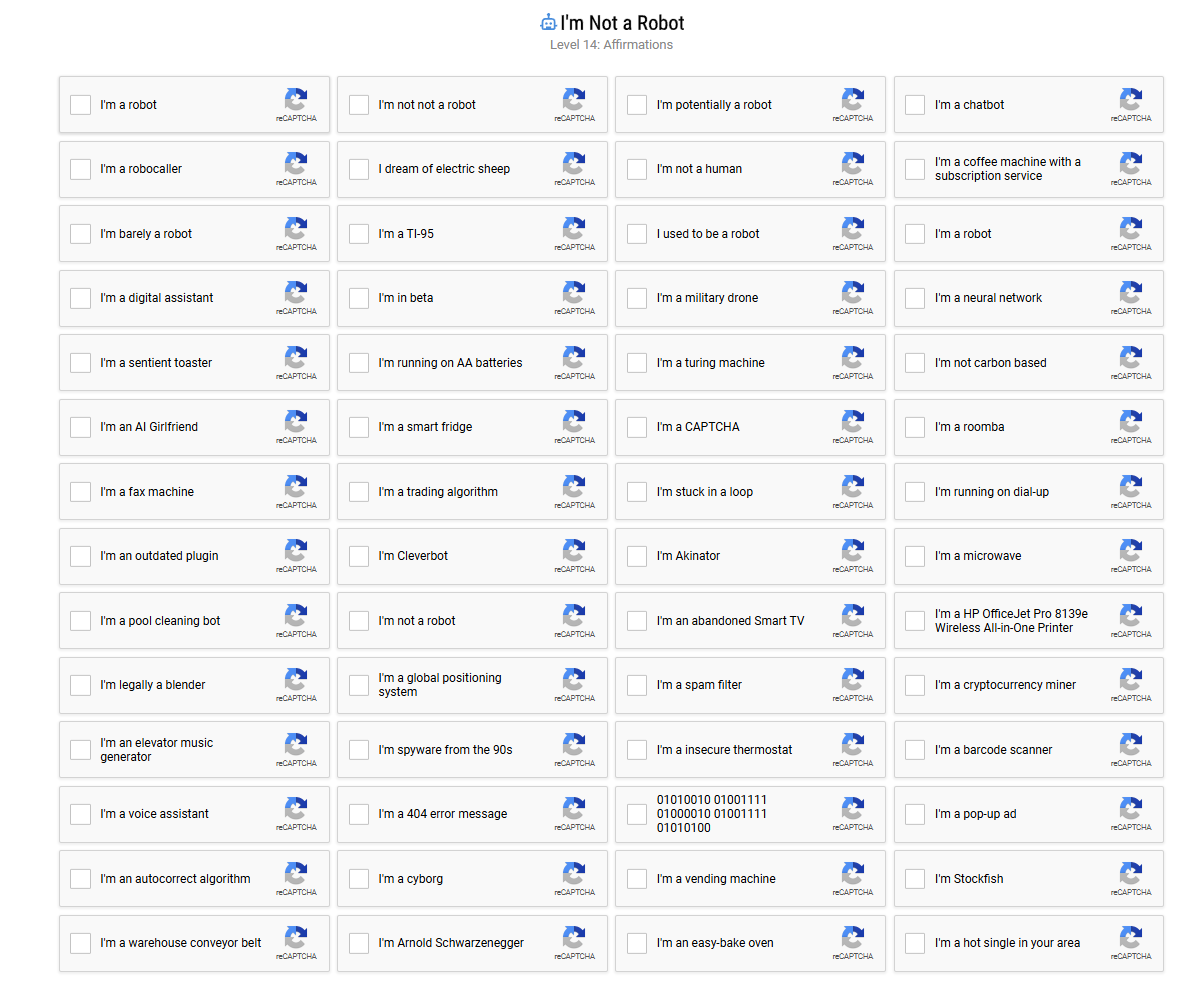Click reCAPTCHA logo in "I'm a fax machine" tile
The width and height of the screenshot is (1202, 990).
(x=296, y=487)
